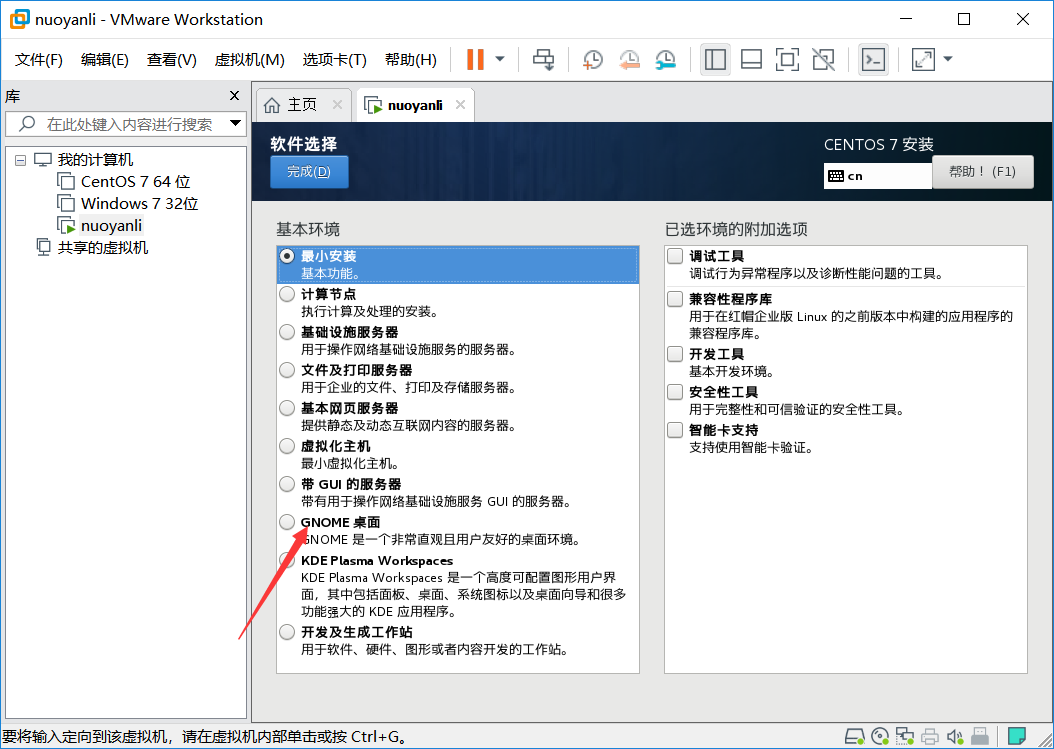Click the network adapter status bar icon

point(904,735)
